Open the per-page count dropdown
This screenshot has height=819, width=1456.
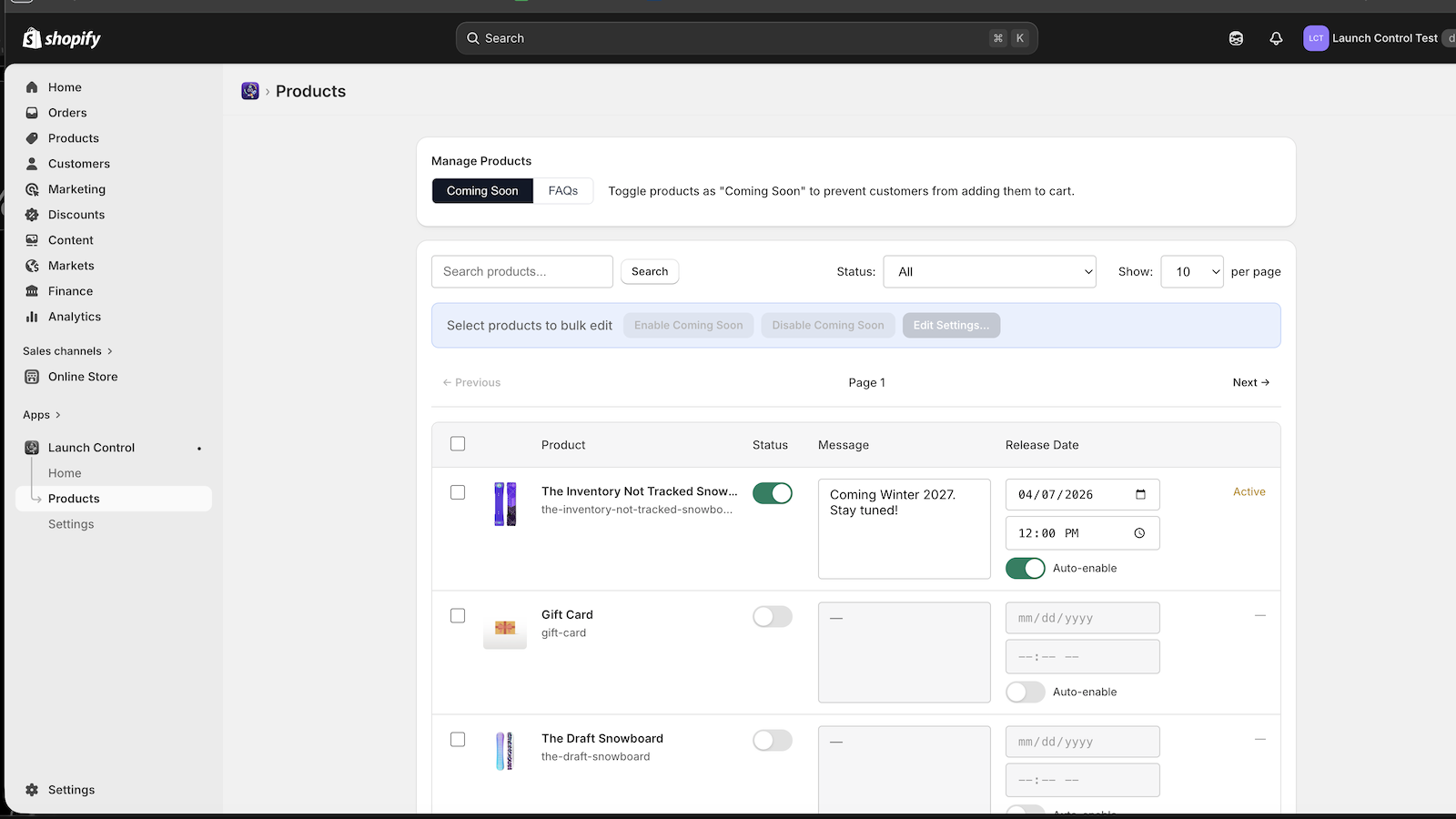pos(1192,271)
